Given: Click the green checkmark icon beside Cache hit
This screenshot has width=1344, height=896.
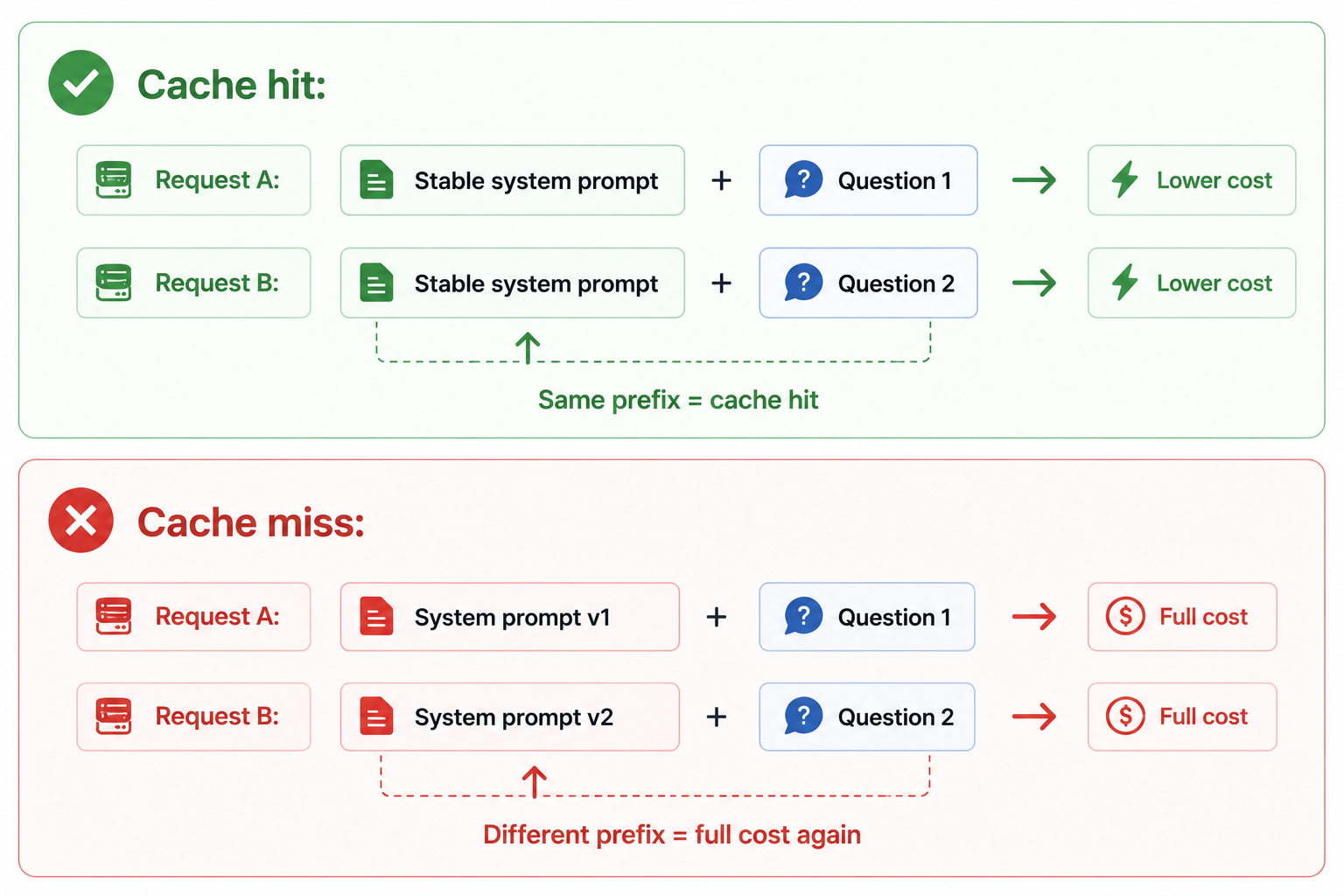Looking at the screenshot, I should pos(80,83).
